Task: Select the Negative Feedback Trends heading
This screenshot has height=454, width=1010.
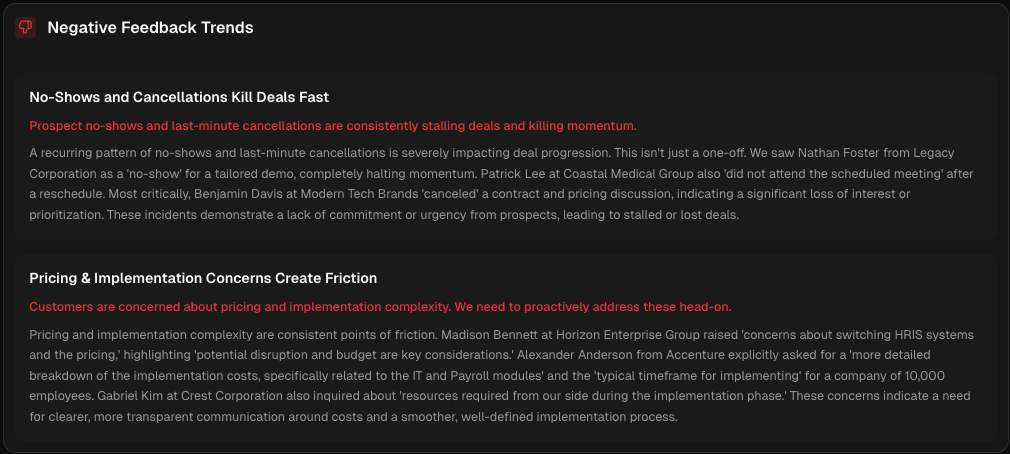Action: pos(150,28)
